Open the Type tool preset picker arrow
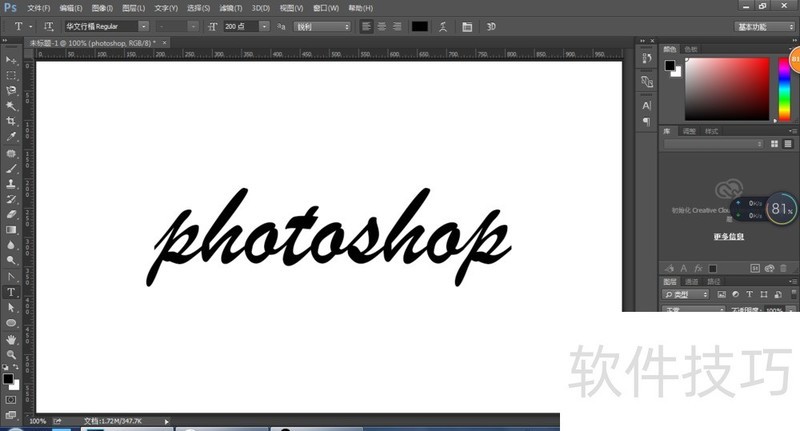 31,27
